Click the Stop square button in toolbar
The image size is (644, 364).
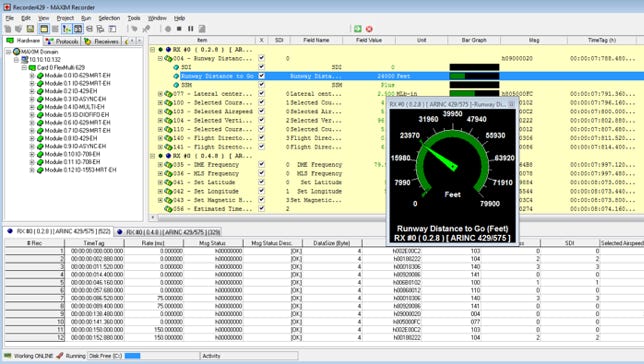pos(179,29)
